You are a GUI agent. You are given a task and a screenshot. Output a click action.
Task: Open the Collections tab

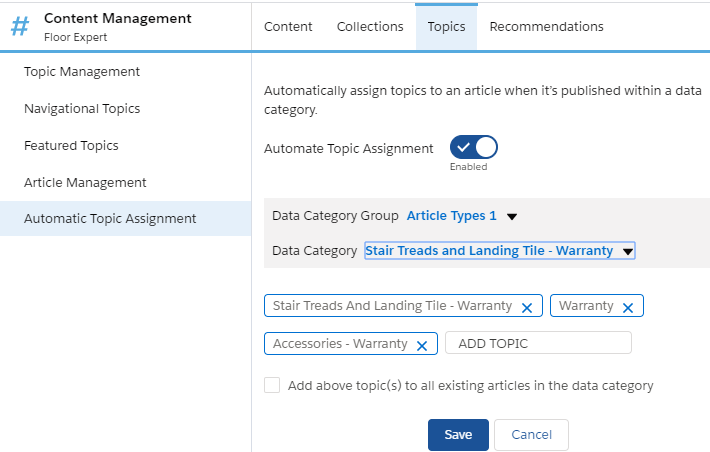pyautogui.click(x=370, y=27)
